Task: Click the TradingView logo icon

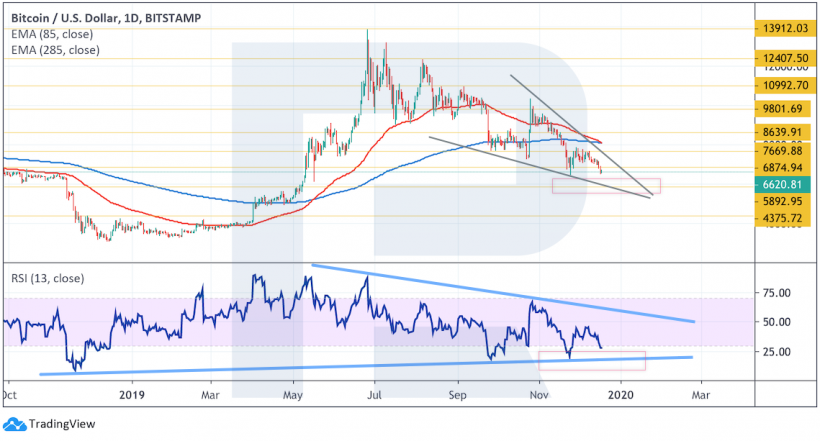Action: click(13, 422)
